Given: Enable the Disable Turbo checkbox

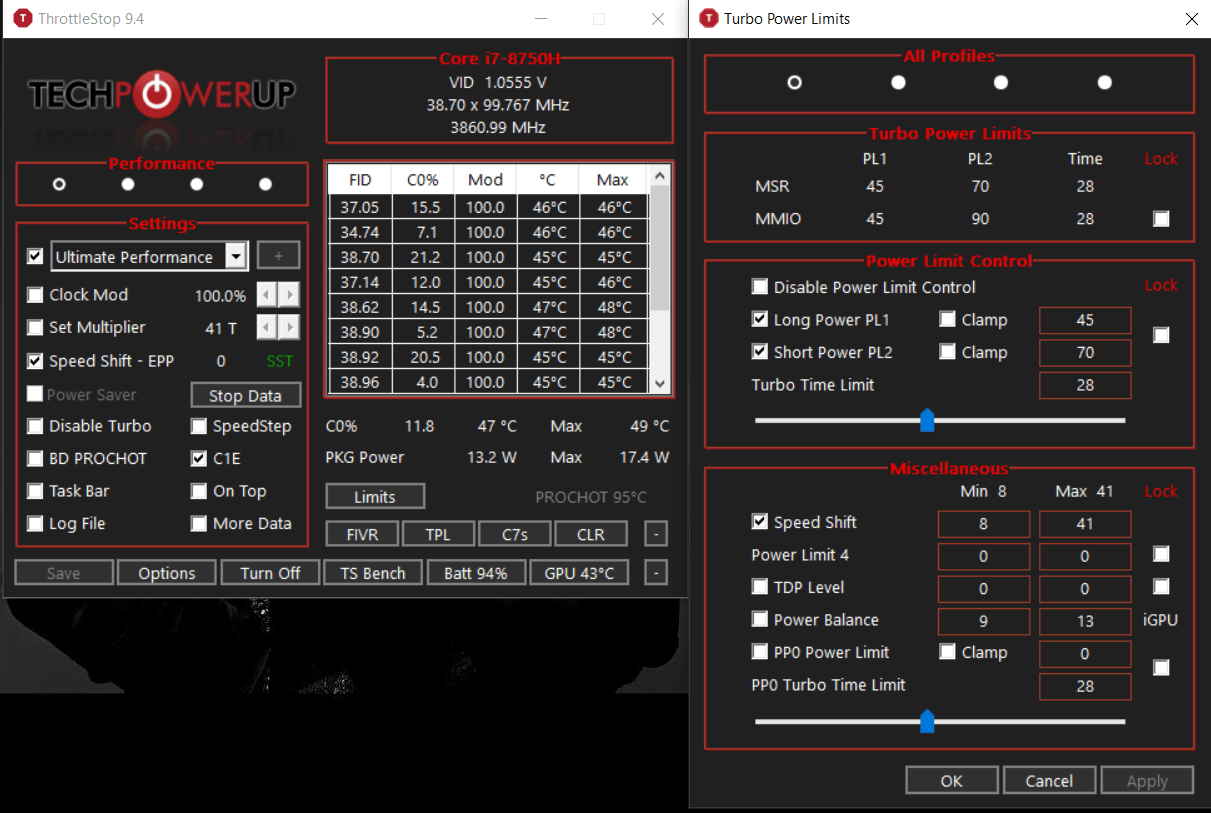Looking at the screenshot, I should pyautogui.click(x=36, y=426).
